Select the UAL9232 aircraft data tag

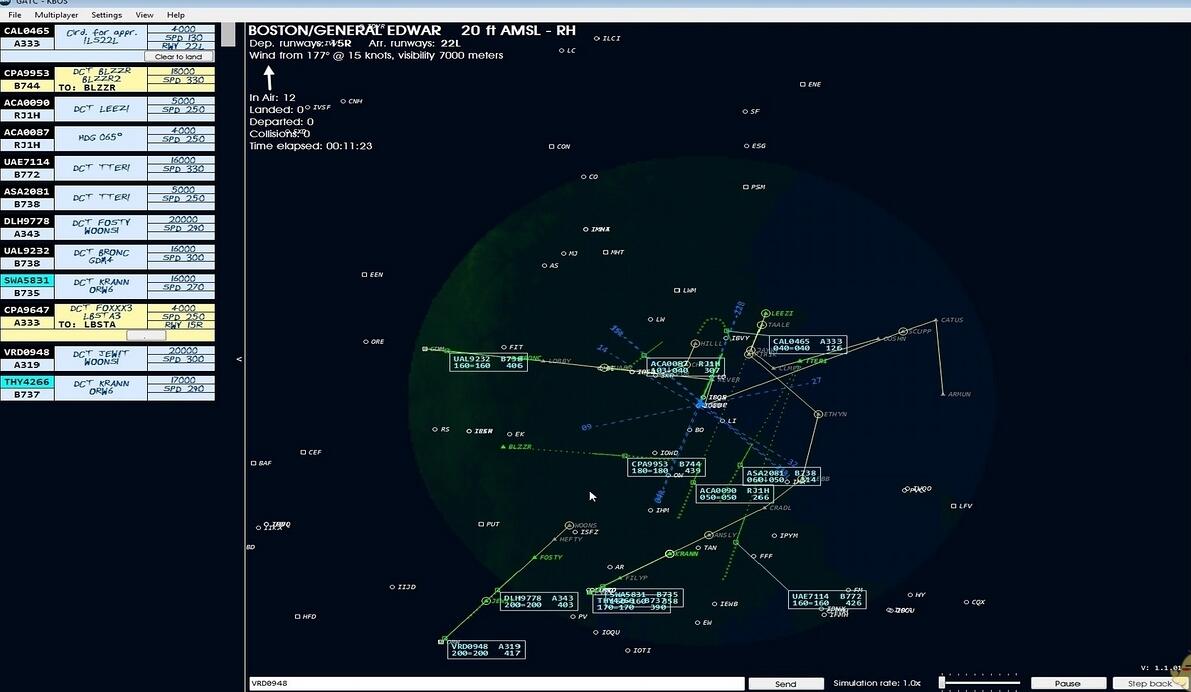489,362
